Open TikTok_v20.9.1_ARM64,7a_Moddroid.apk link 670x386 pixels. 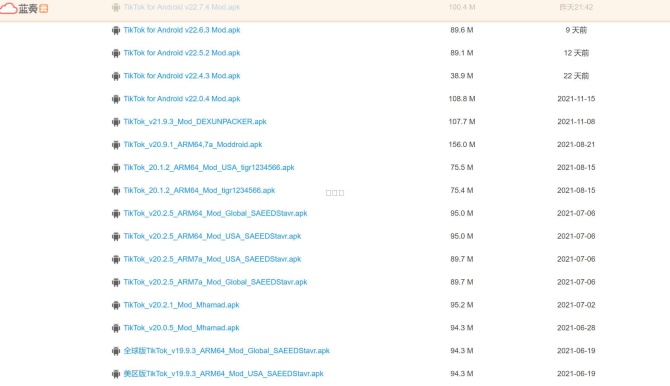click(193, 144)
